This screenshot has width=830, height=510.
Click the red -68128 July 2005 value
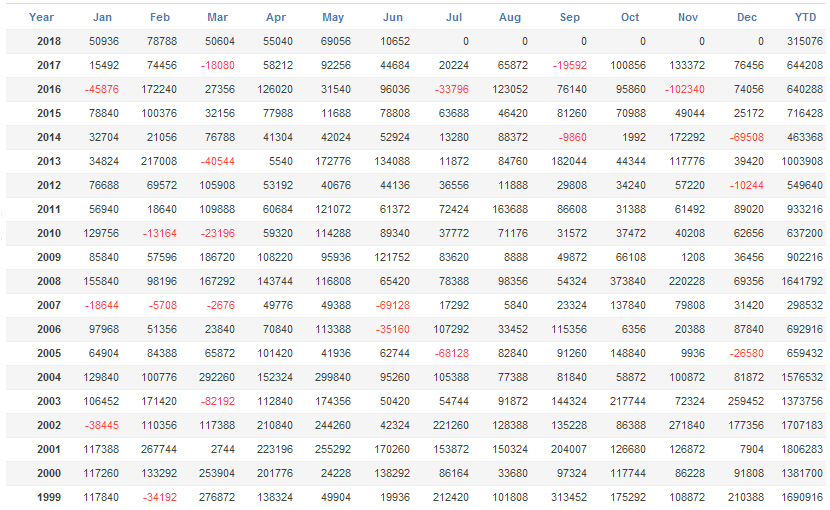pyautogui.click(x=452, y=353)
